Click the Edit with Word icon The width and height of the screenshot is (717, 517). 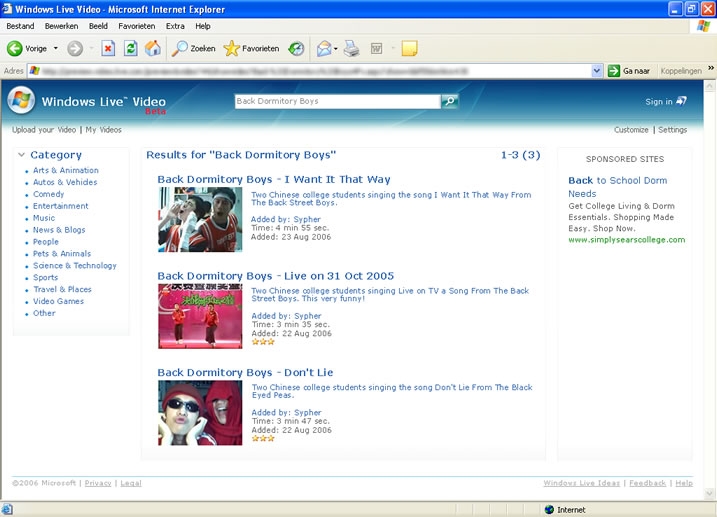[376, 48]
